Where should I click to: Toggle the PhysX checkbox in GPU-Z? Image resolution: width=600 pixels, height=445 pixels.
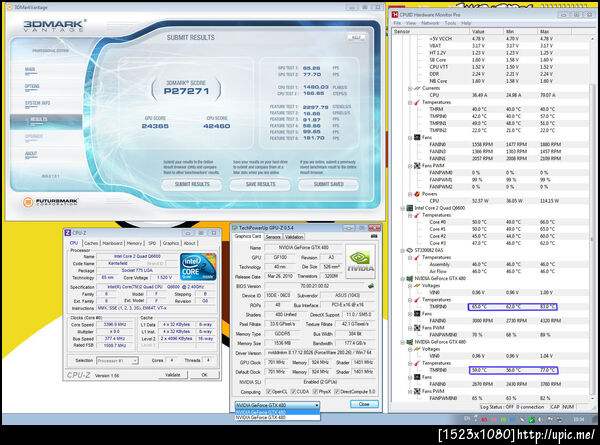click(x=315, y=391)
